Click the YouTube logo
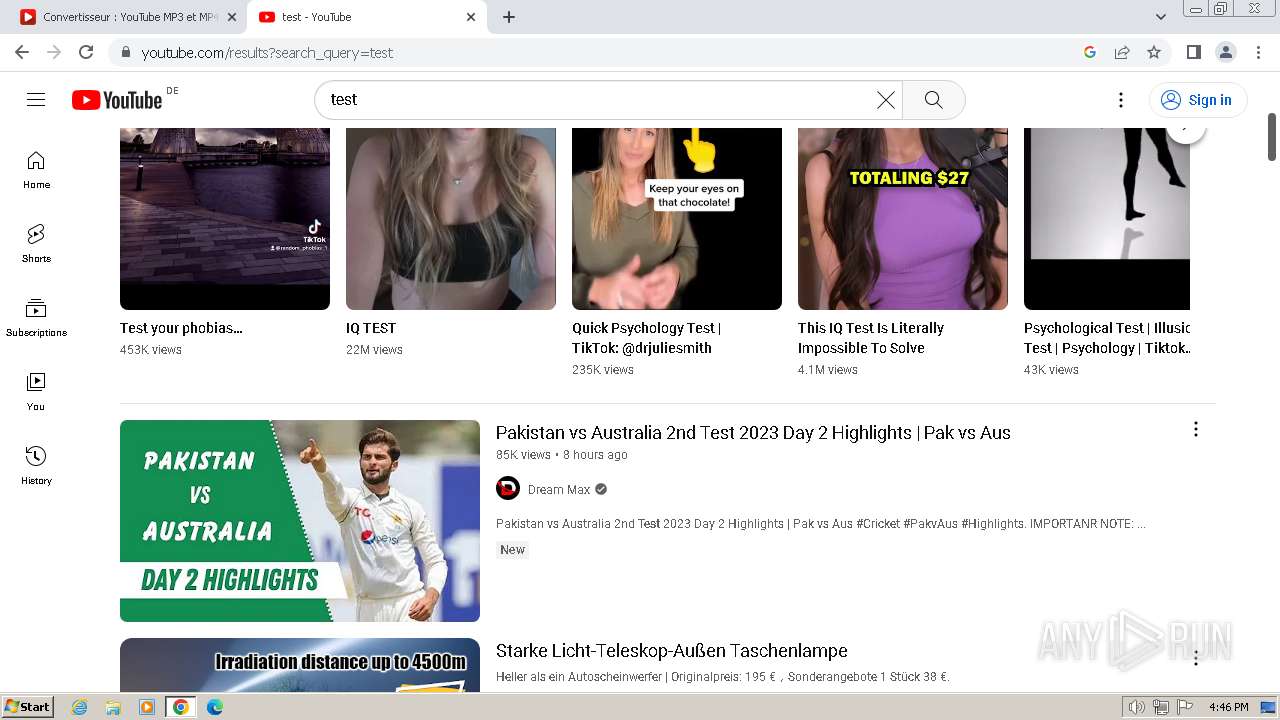 coord(117,100)
